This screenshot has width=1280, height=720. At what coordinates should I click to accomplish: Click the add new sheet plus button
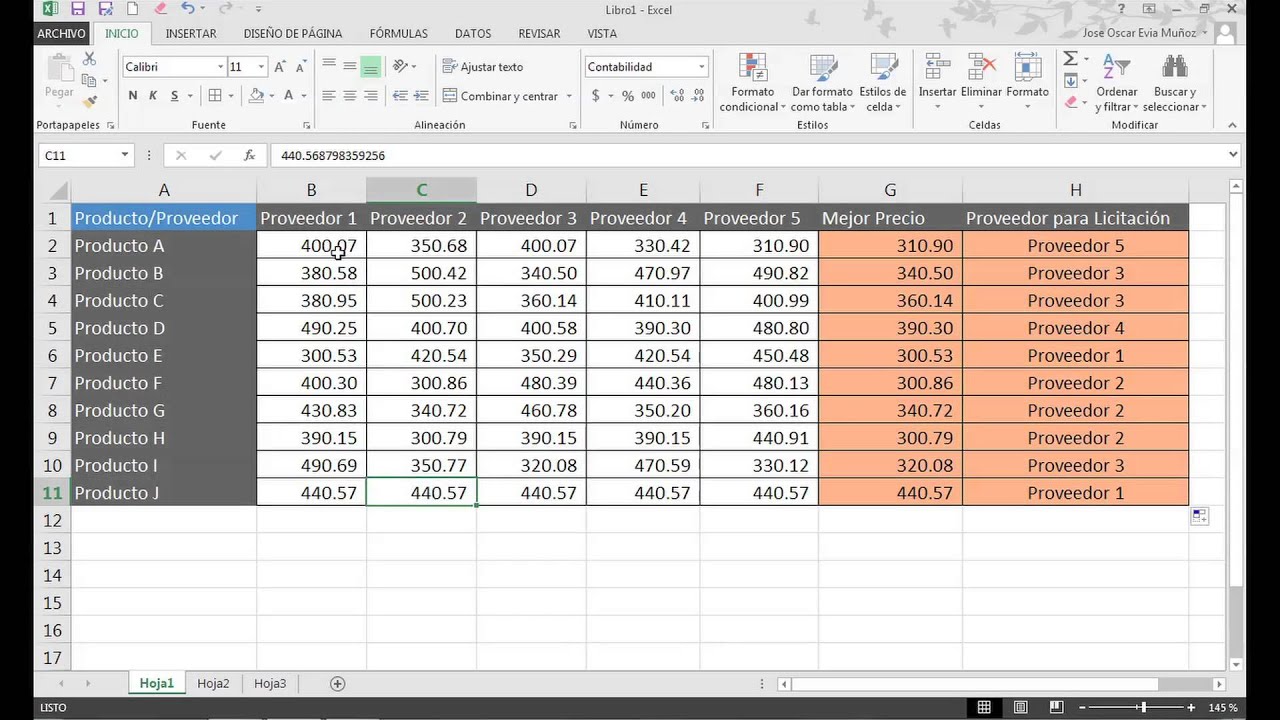pyautogui.click(x=337, y=684)
